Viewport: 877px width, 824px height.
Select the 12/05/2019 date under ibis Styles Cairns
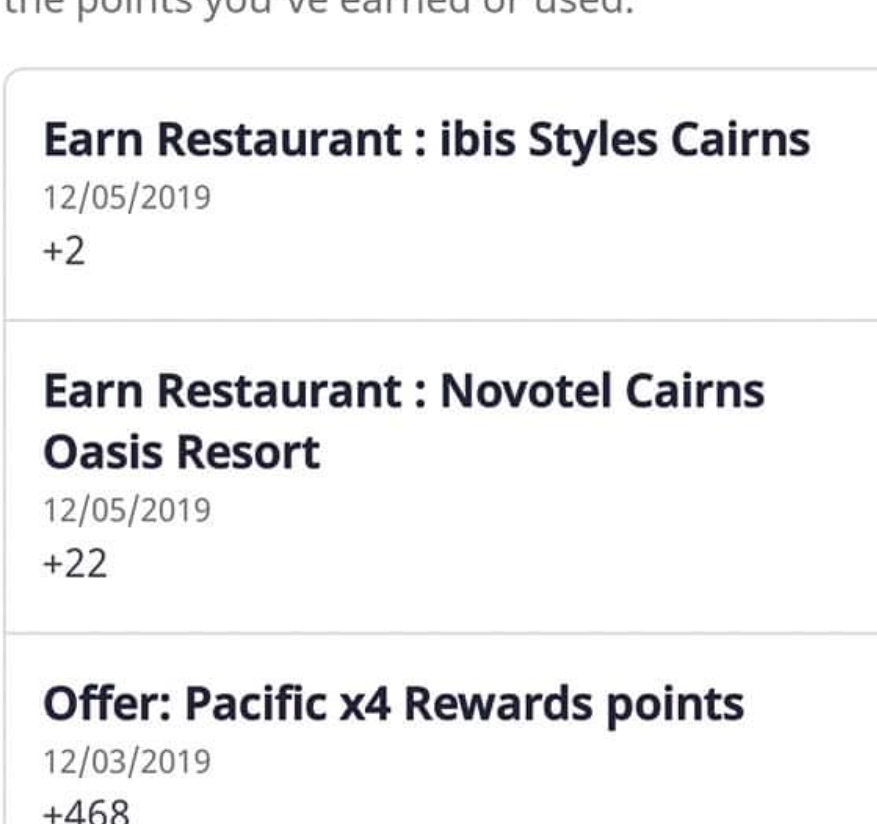click(127, 197)
